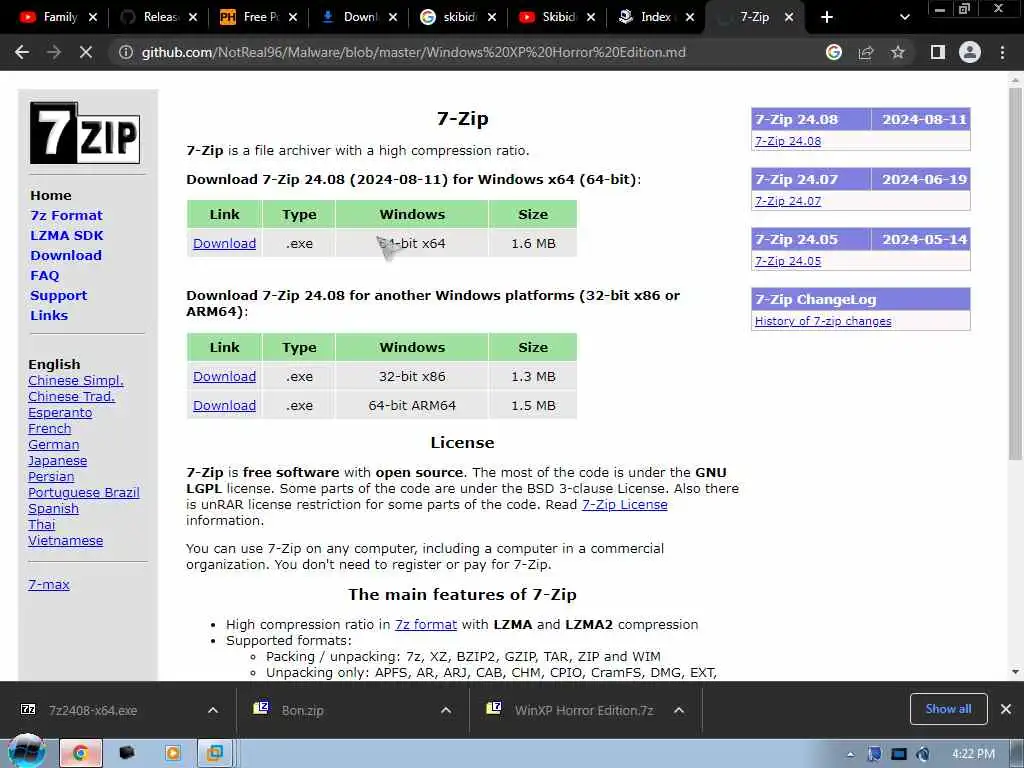Open the 7-Zip License link

point(624,505)
